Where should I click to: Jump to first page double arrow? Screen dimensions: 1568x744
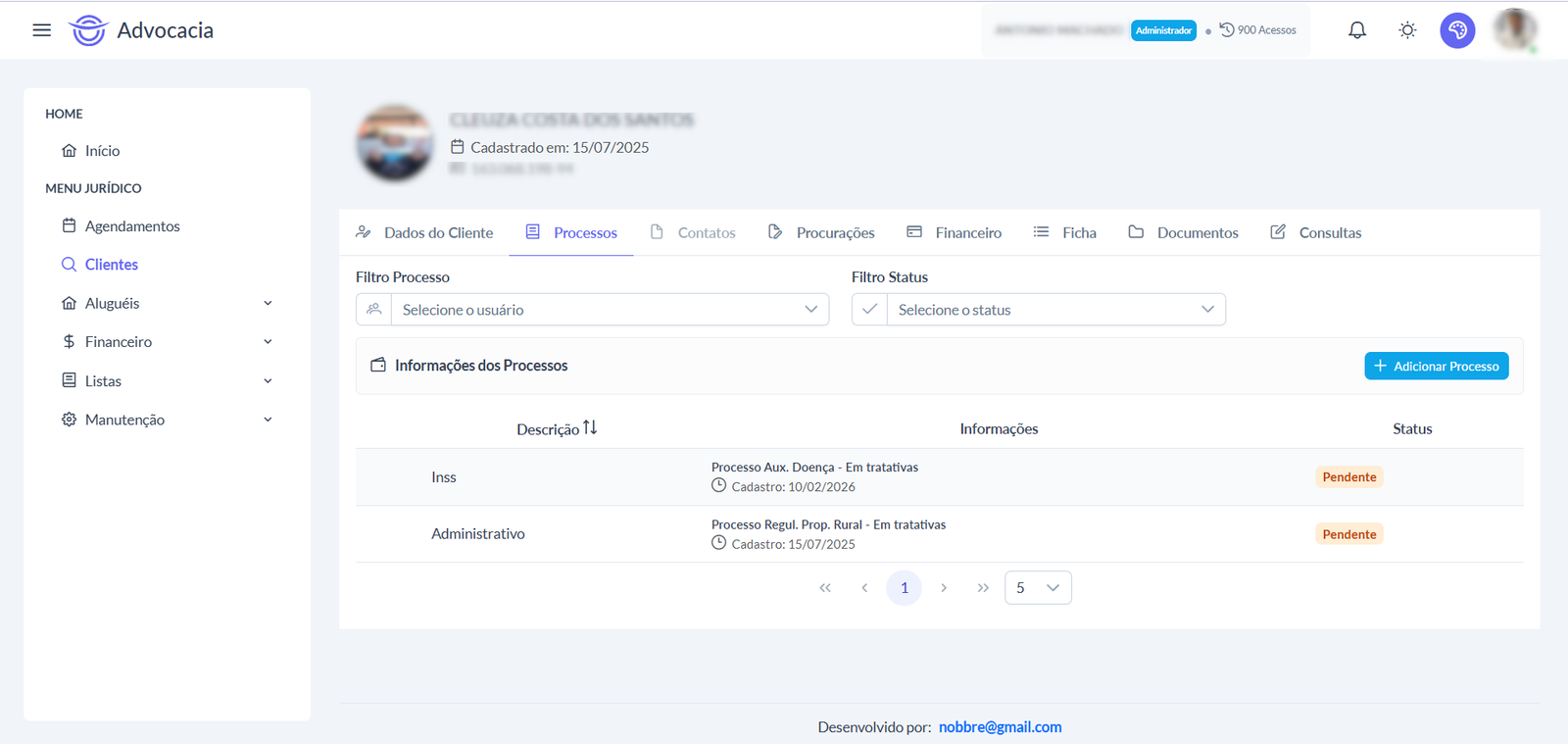point(825,588)
